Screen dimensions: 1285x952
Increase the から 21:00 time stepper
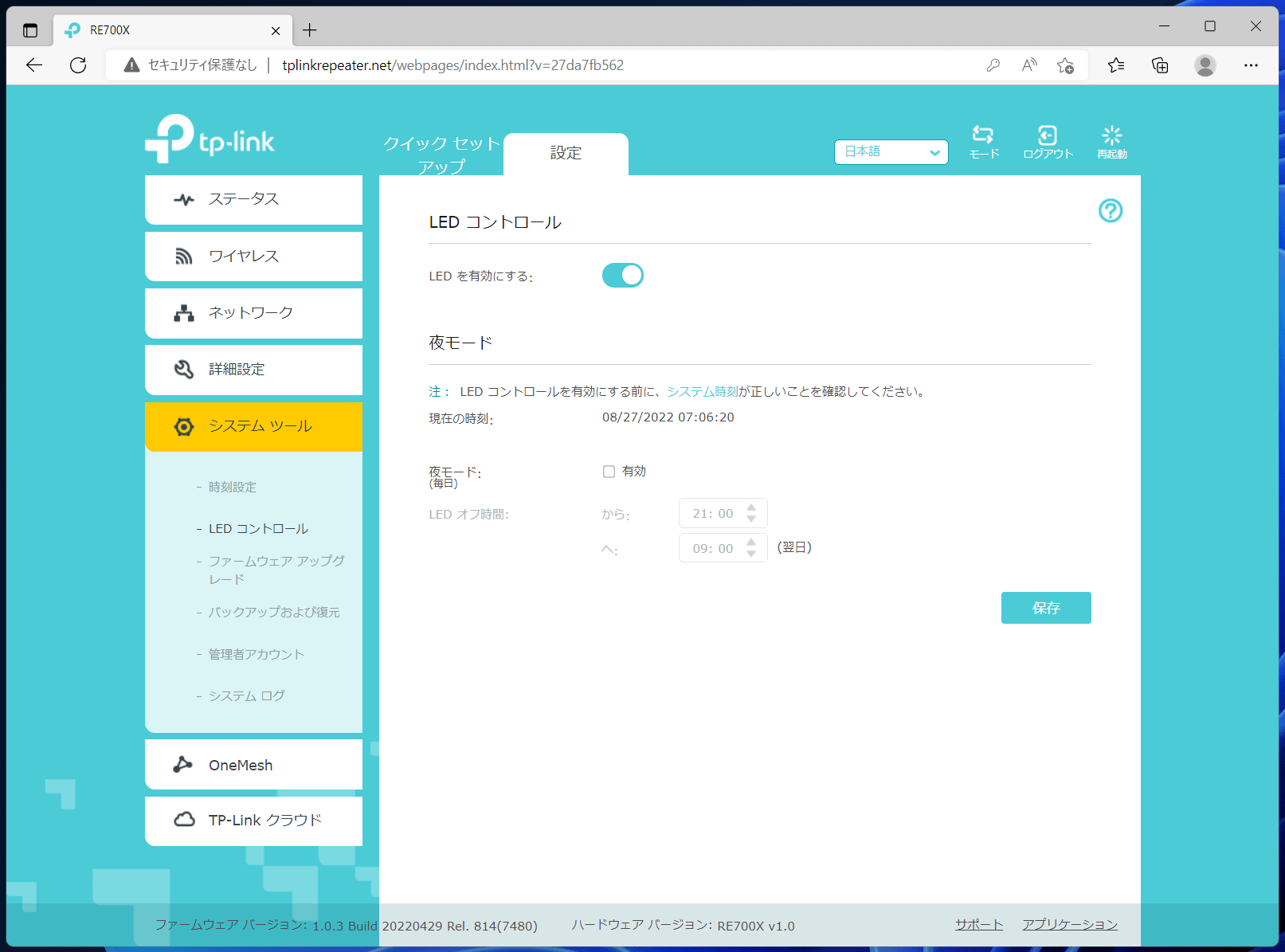[750, 507]
